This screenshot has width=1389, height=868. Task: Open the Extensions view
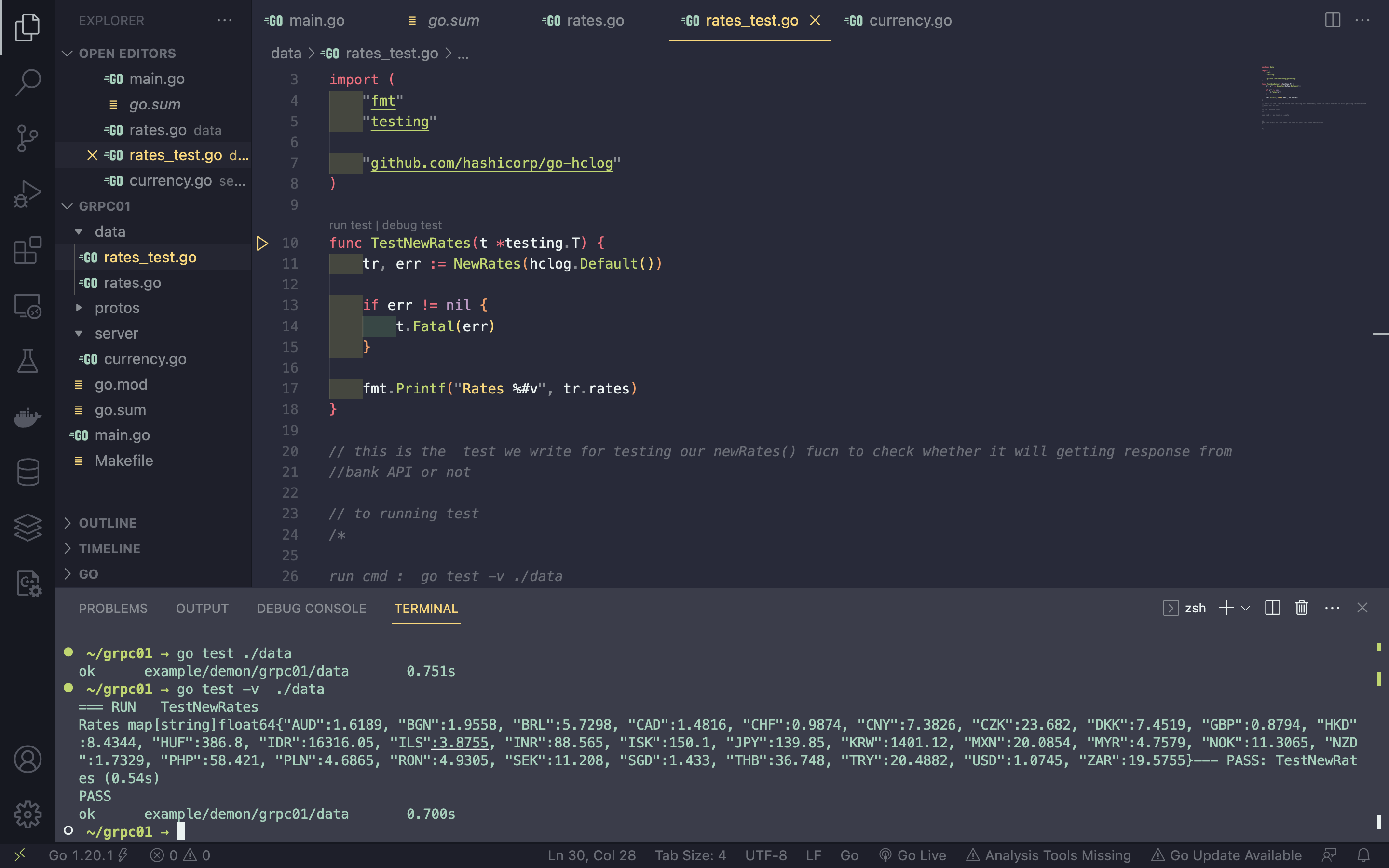27,251
